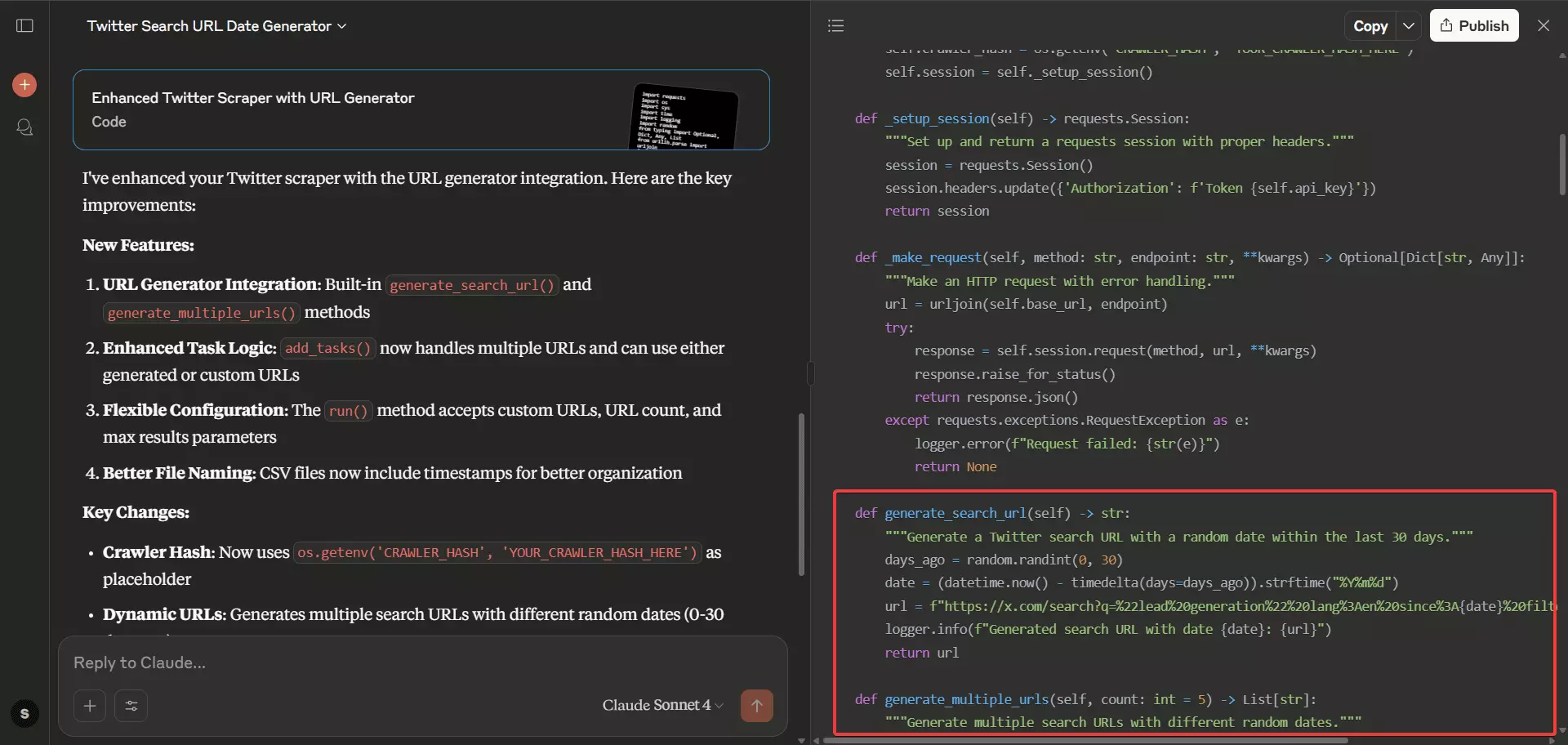Focus the Reply to Claude input field
The height and width of the screenshot is (745, 1568).
pos(422,662)
